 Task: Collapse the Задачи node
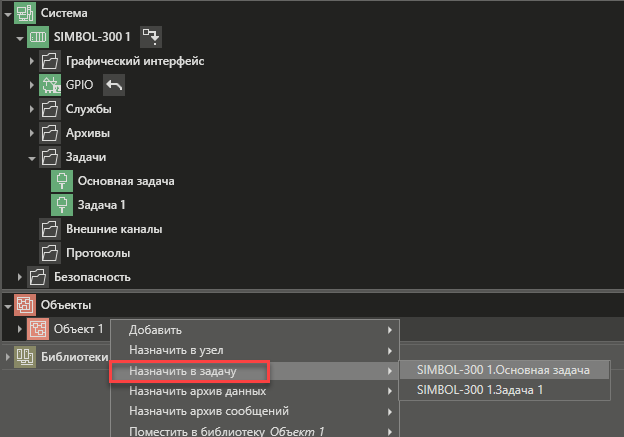32,158
